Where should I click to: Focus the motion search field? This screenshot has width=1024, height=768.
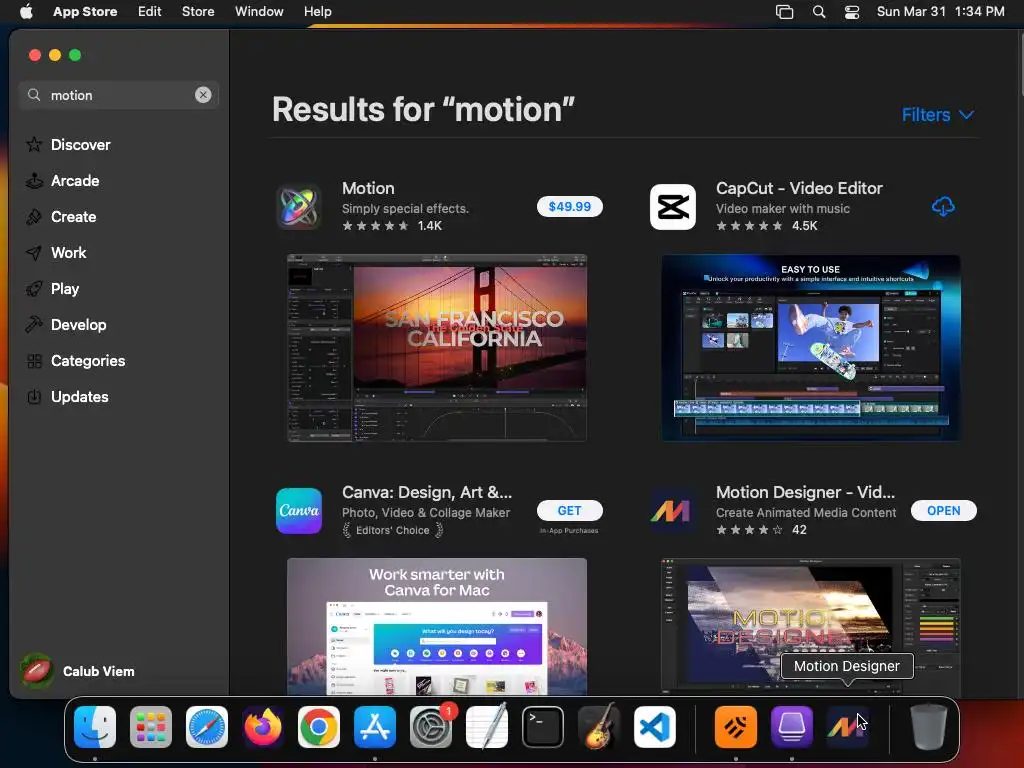[119, 95]
